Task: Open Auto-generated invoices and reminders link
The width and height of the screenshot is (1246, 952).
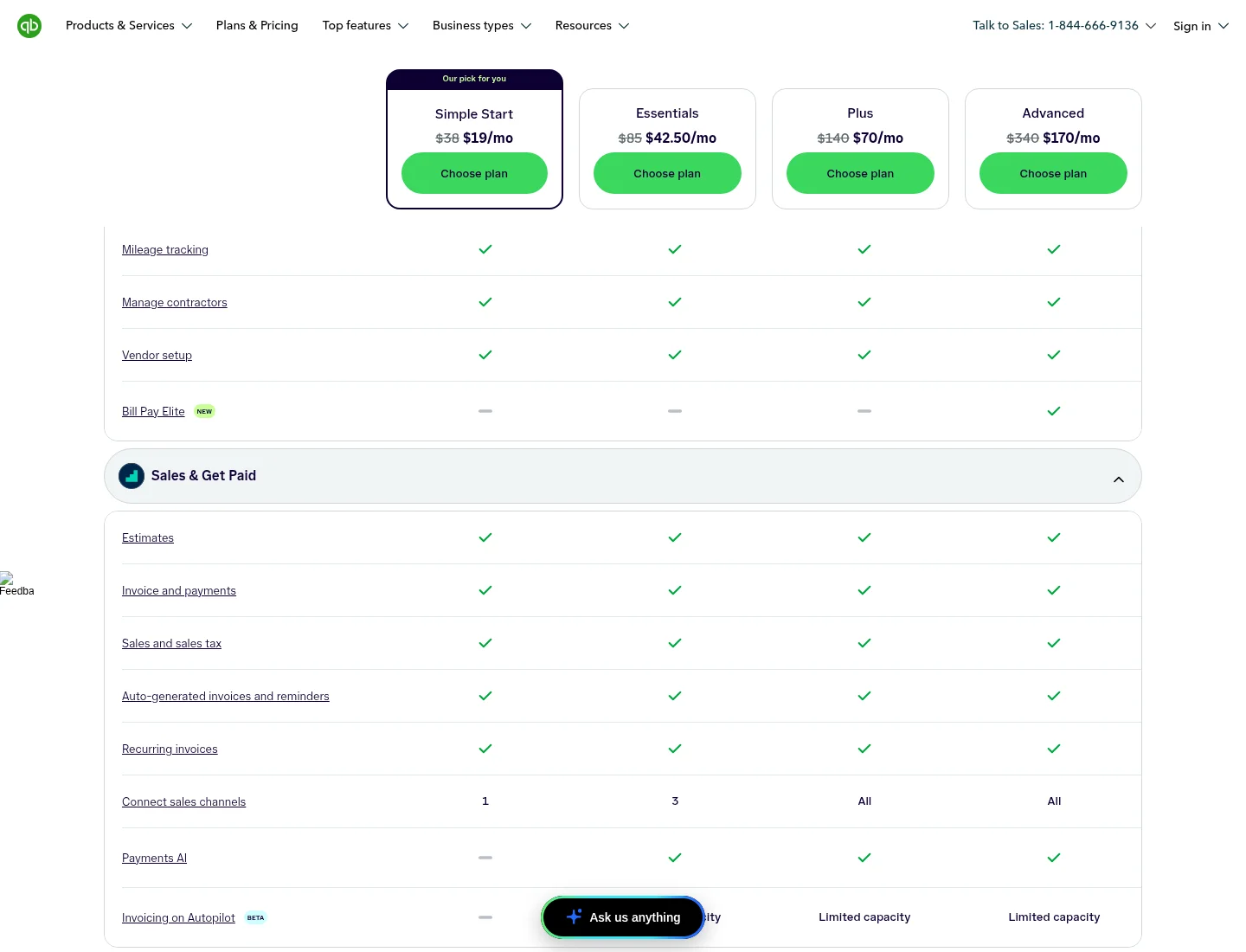Action: 226,697
